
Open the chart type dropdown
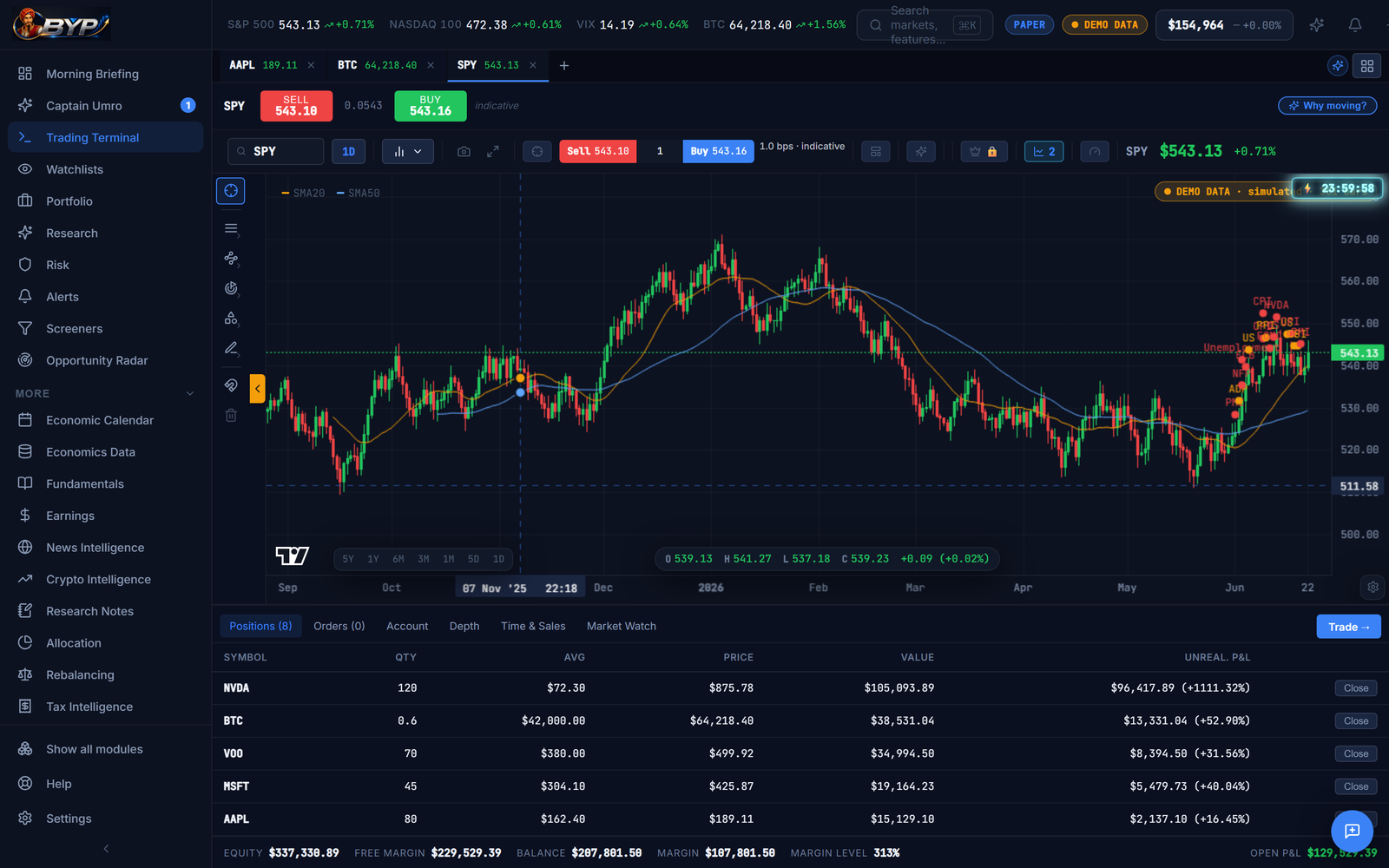408,151
